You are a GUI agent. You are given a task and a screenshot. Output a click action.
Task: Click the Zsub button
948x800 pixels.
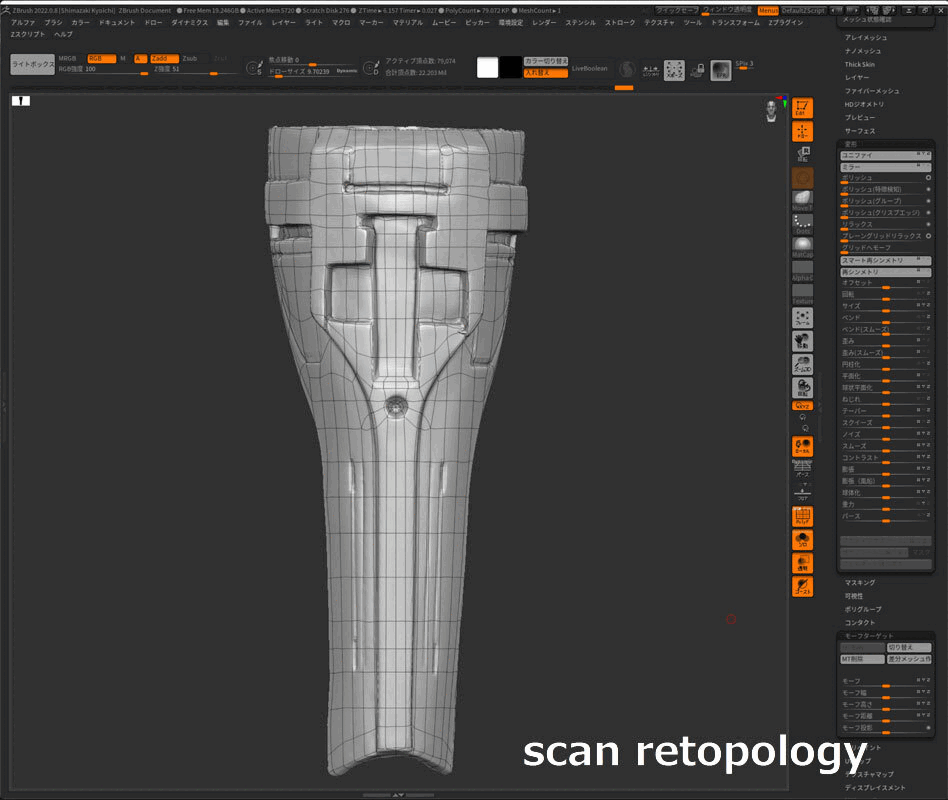click(190, 59)
